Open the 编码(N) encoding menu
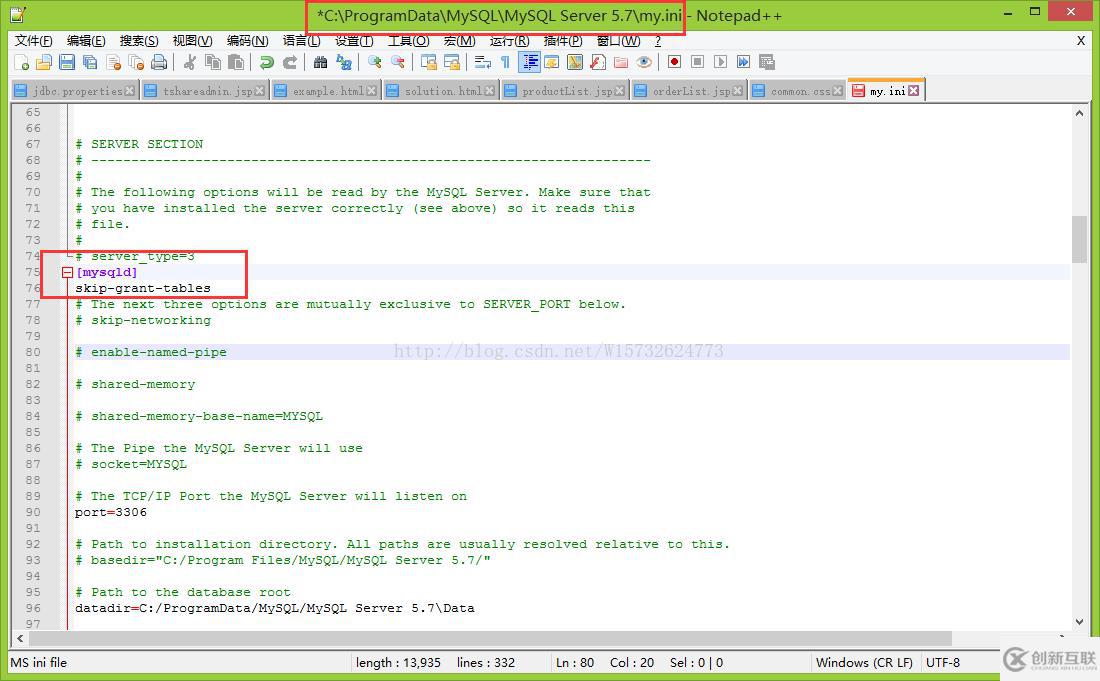The image size is (1100, 681). [x=247, y=41]
